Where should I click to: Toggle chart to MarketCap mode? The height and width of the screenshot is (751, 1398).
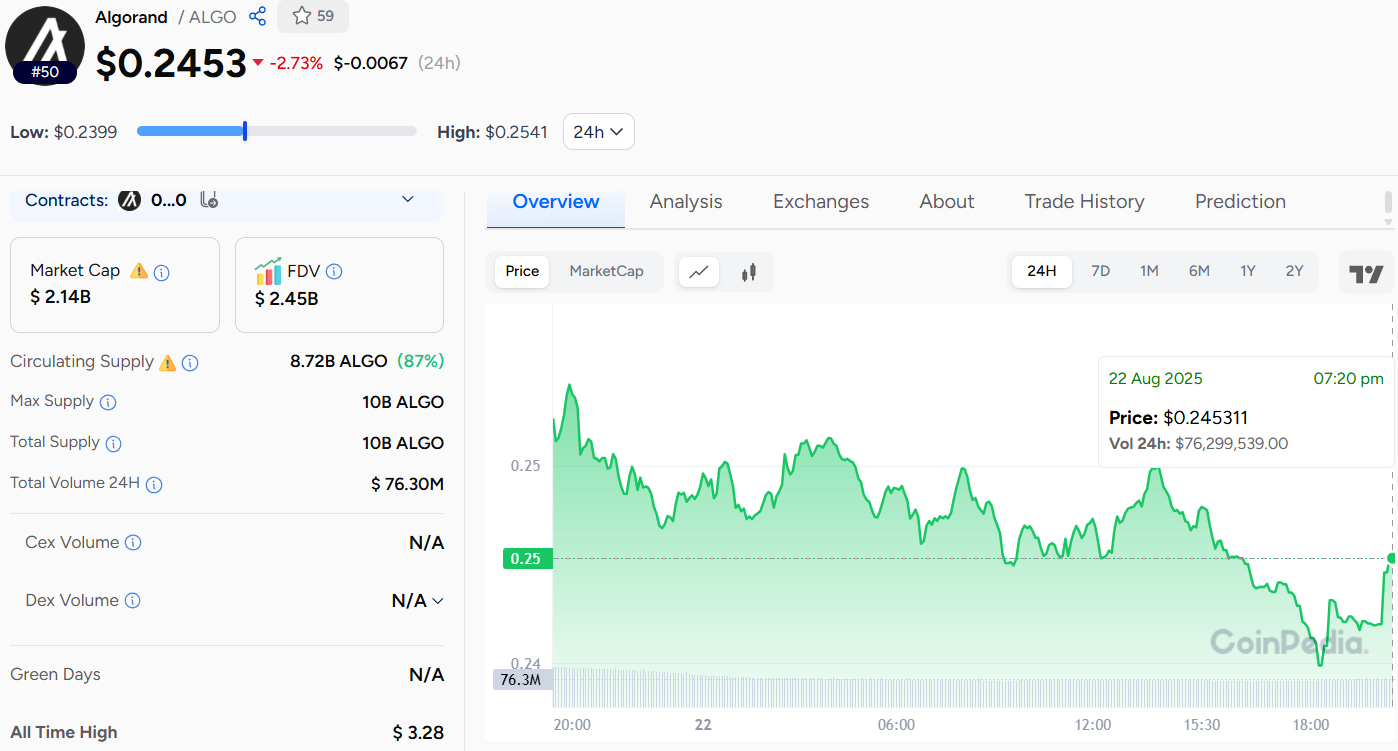606,271
